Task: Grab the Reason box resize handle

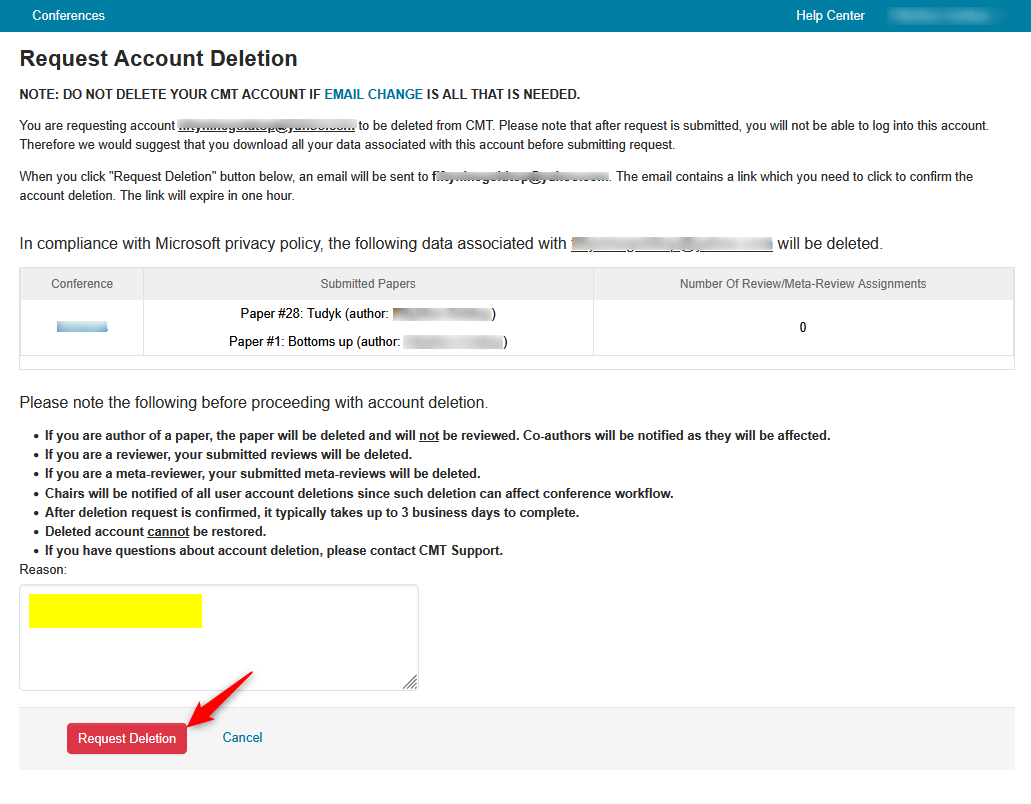Action: point(410,682)
